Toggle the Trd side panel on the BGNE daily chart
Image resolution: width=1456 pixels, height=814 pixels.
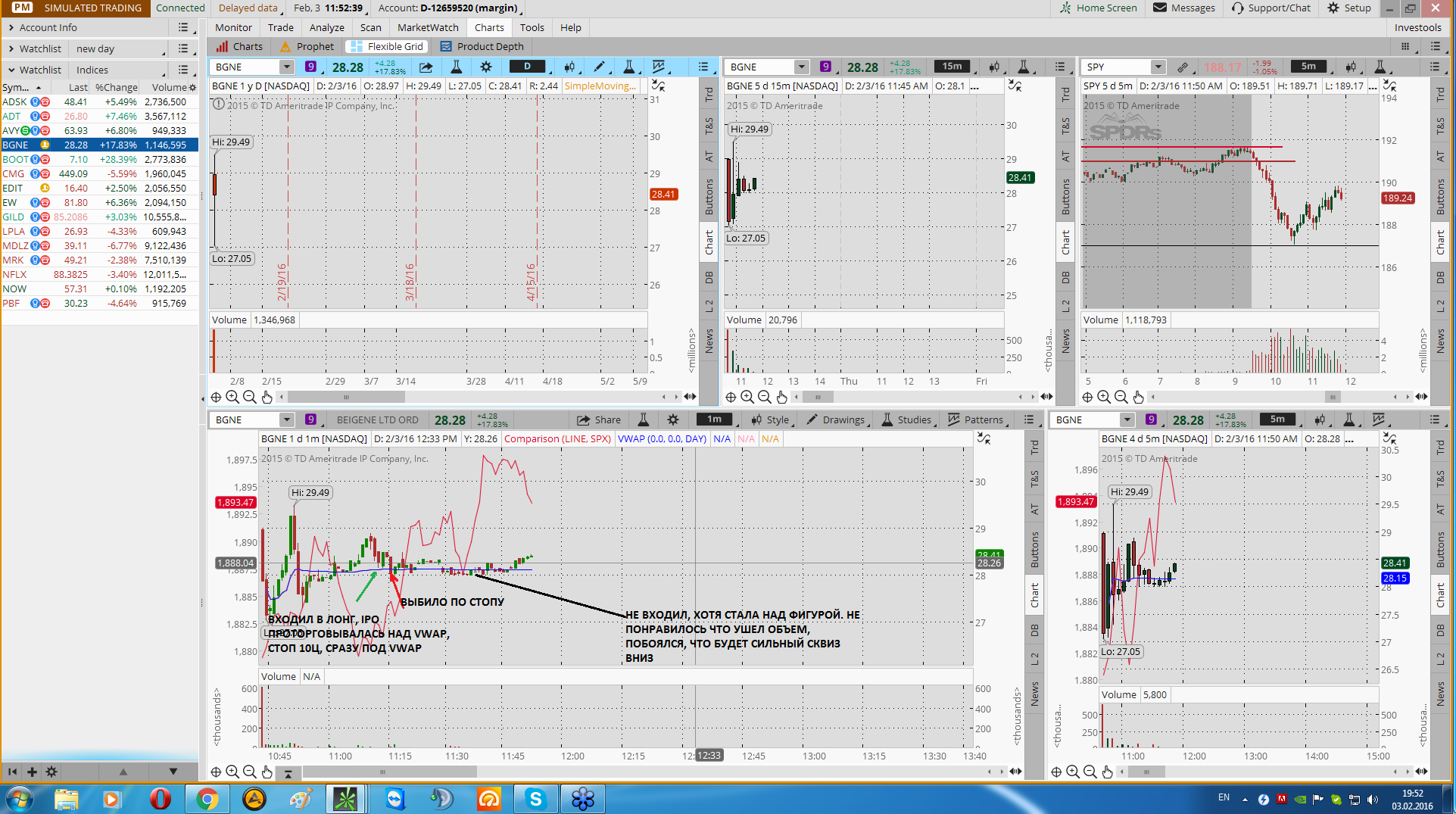click(x=709, y=95)
